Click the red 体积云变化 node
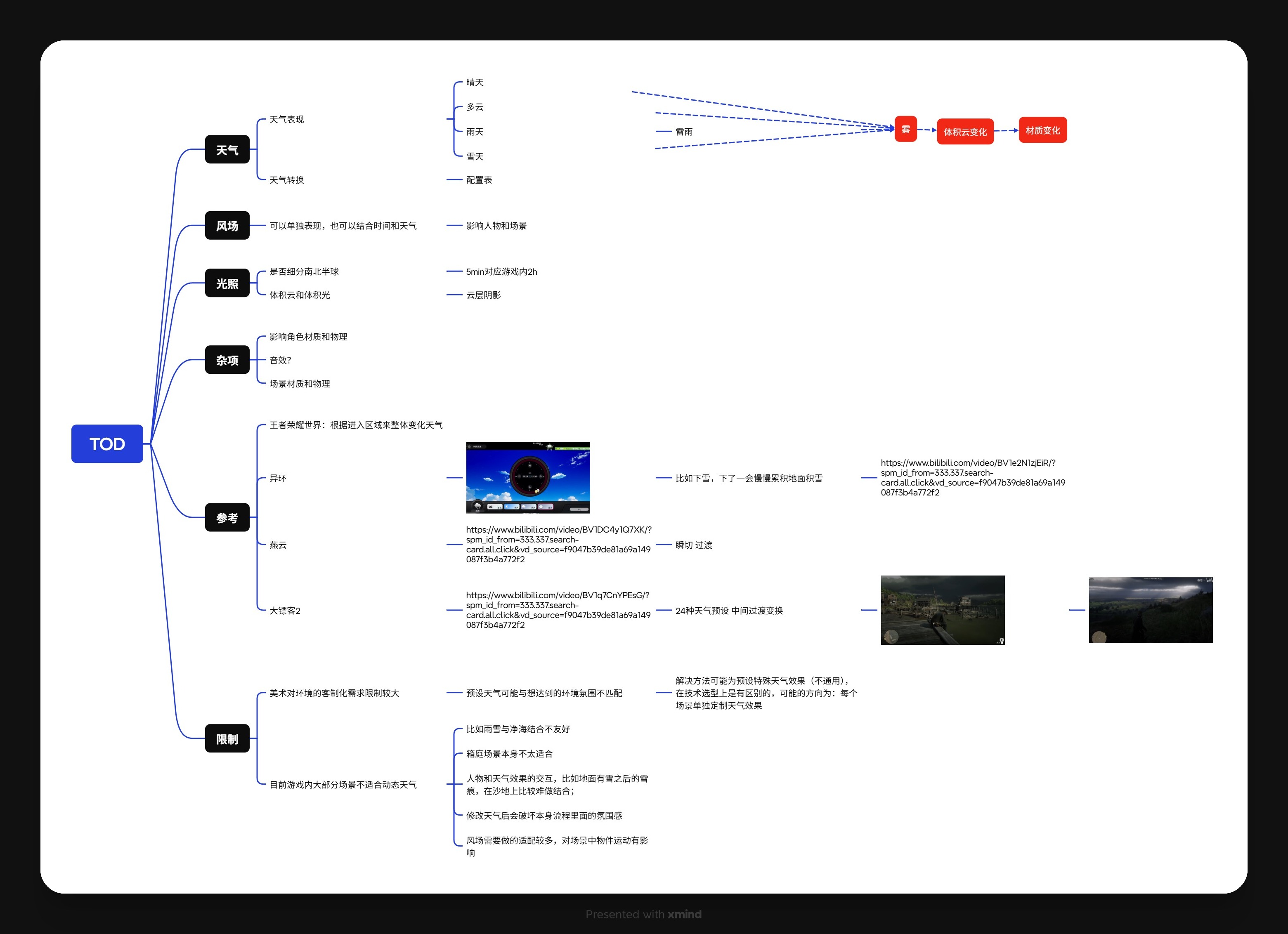Viewport: 1288px width, 934px height. [965, 132]
